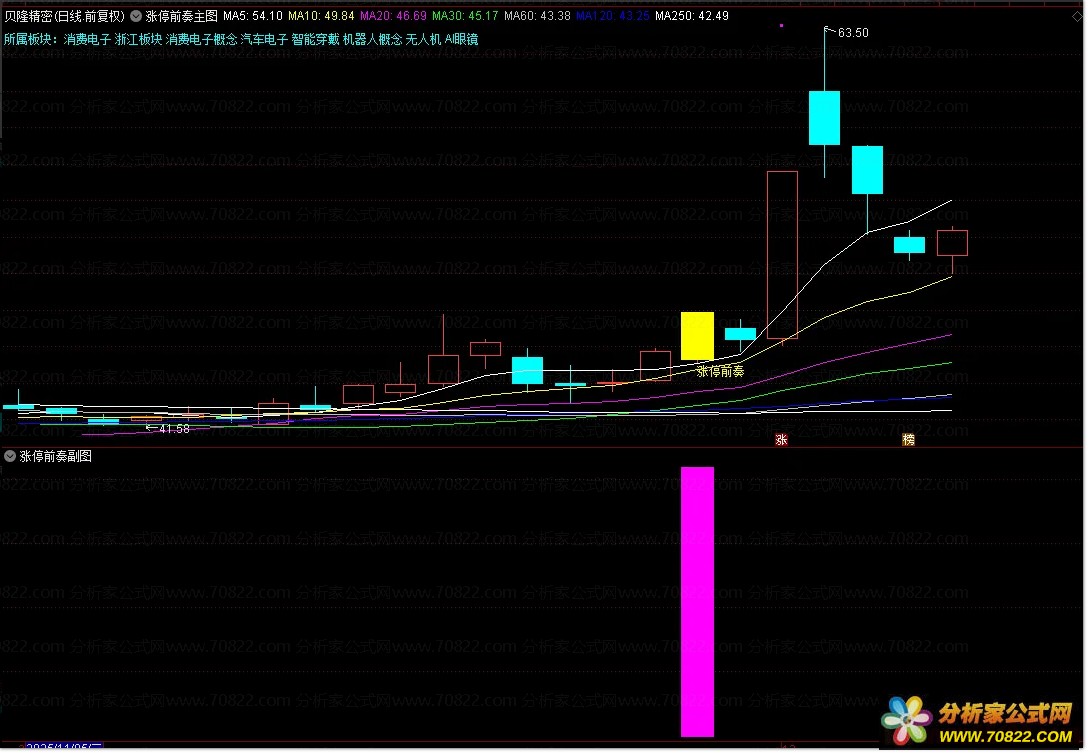Image resolution: width=1089 pixels, height=753 pixels.
Task: Open the 涨停前奏主图 indicator dropdown icon
Action: pos(136,16)
